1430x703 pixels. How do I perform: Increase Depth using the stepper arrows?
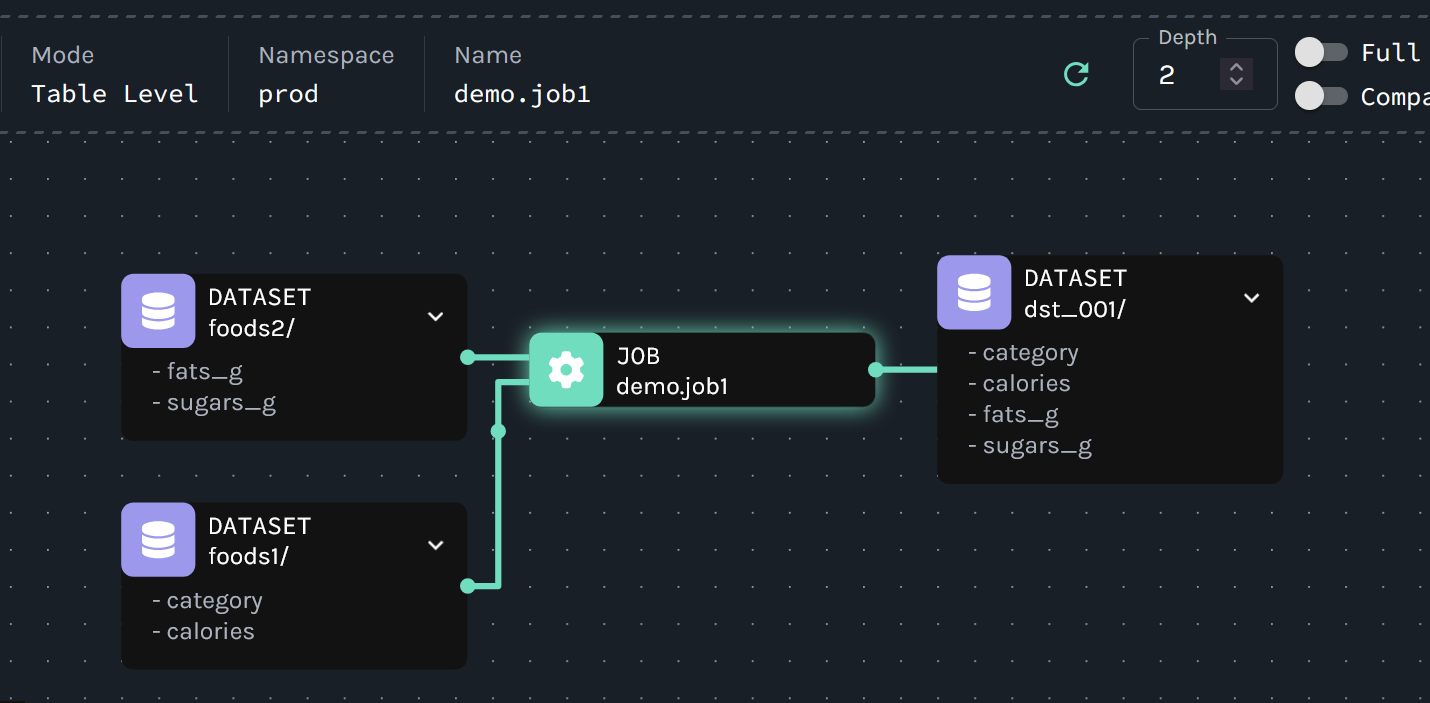point(1236,66)
